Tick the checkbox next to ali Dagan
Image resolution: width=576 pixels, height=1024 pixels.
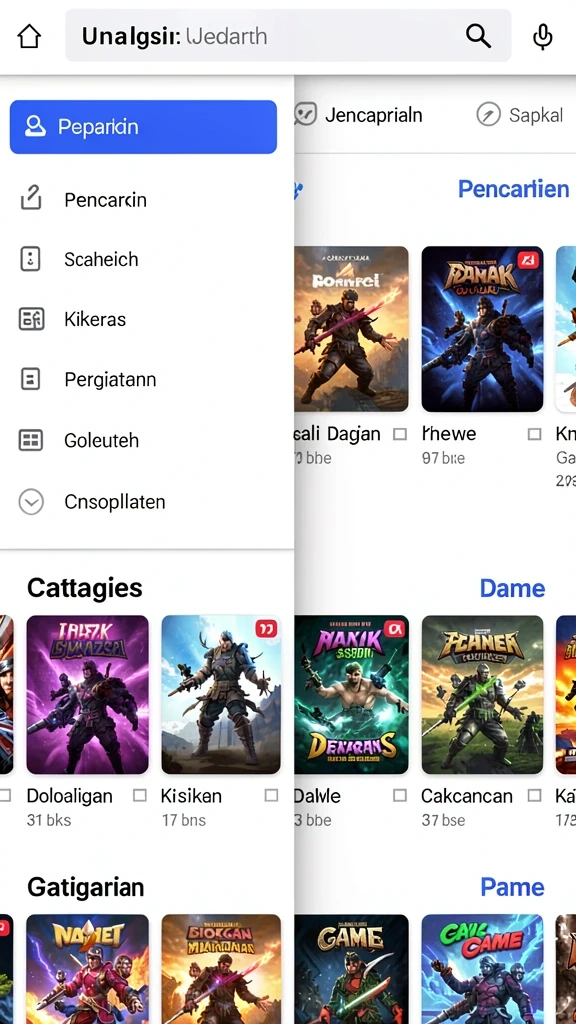[400, 434]
